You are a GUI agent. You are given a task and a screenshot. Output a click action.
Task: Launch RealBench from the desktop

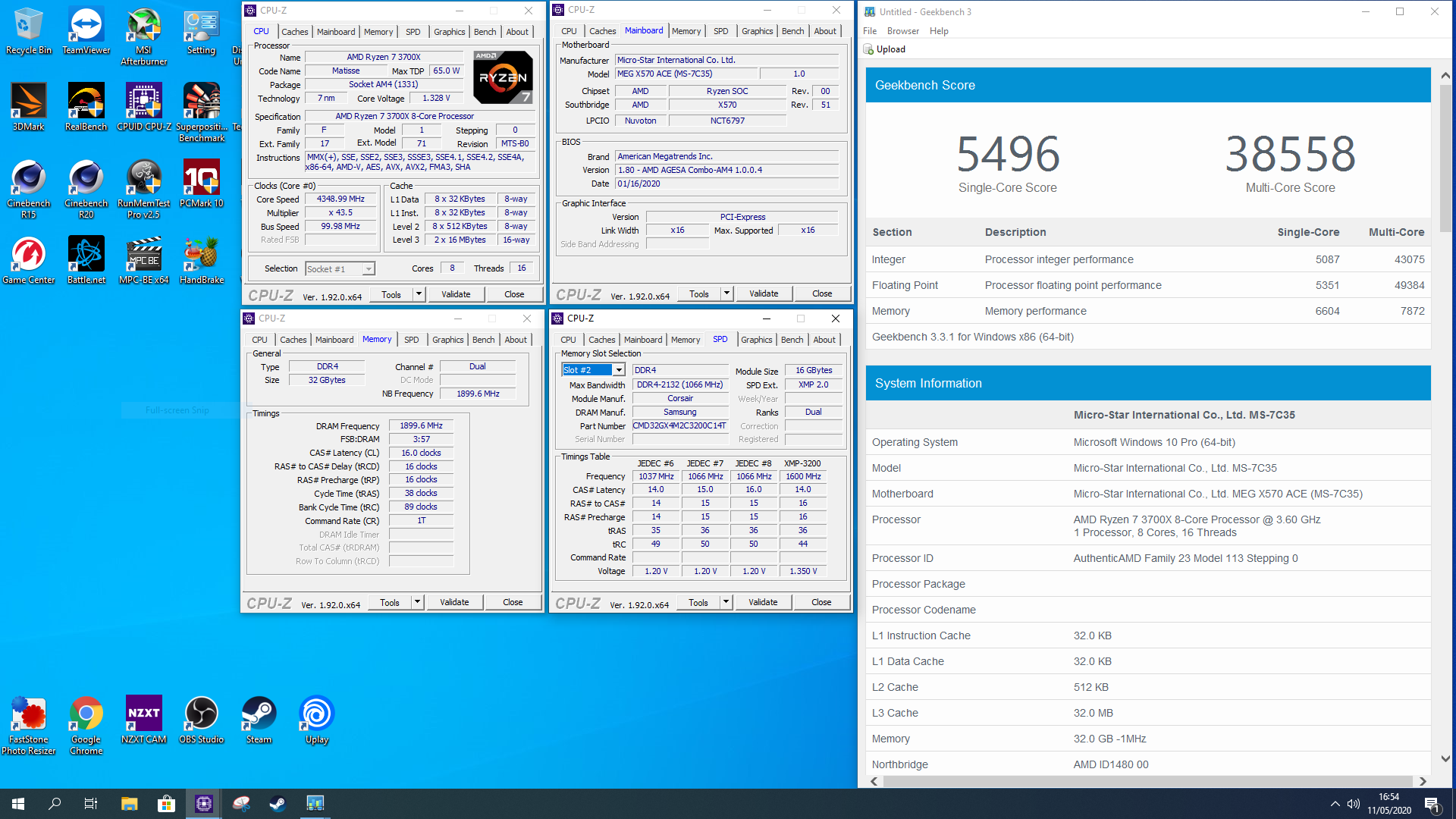[x=86, y=107]
